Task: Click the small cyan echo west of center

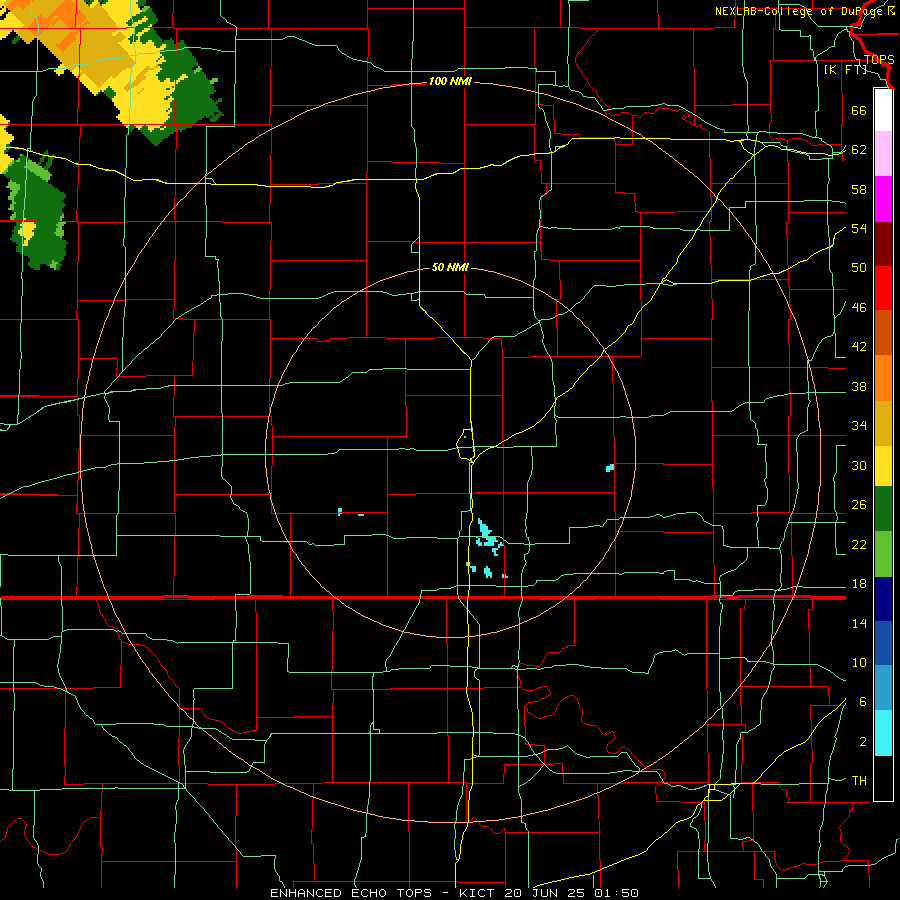Action: point(340,511)
